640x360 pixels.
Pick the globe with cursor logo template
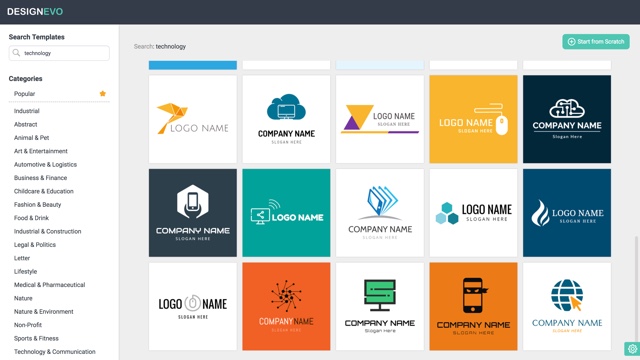click(x=567, y=306)
